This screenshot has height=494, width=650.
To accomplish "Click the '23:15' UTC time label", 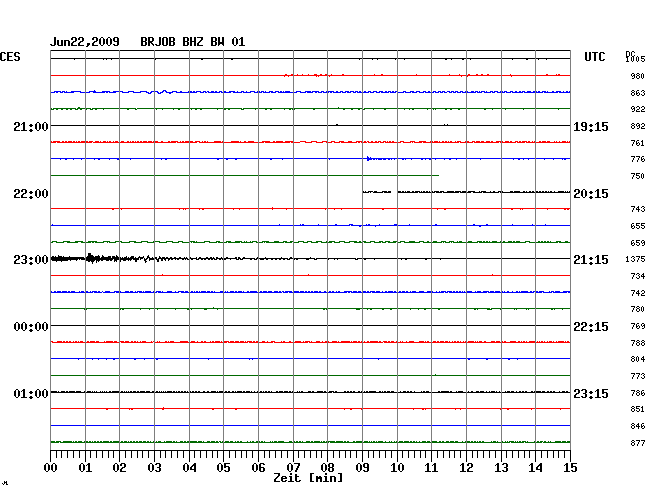I will coord(591,393).
